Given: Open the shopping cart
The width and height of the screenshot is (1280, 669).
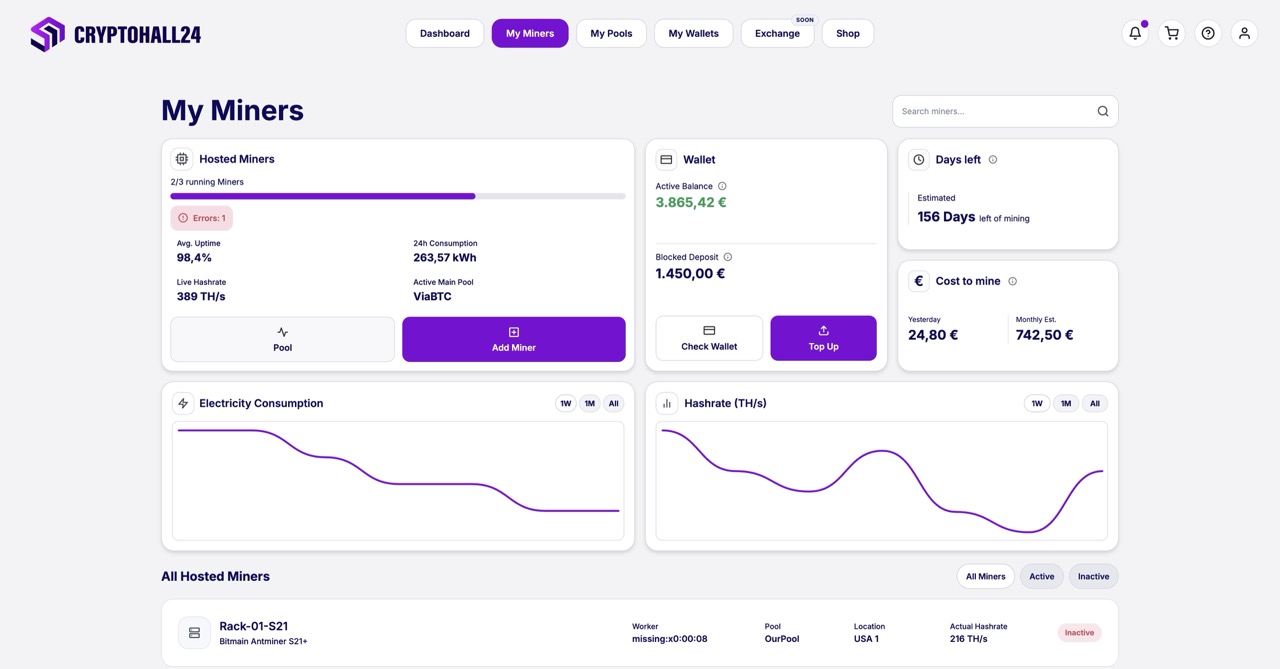Looking at the screenshot, I should 1171,33.
